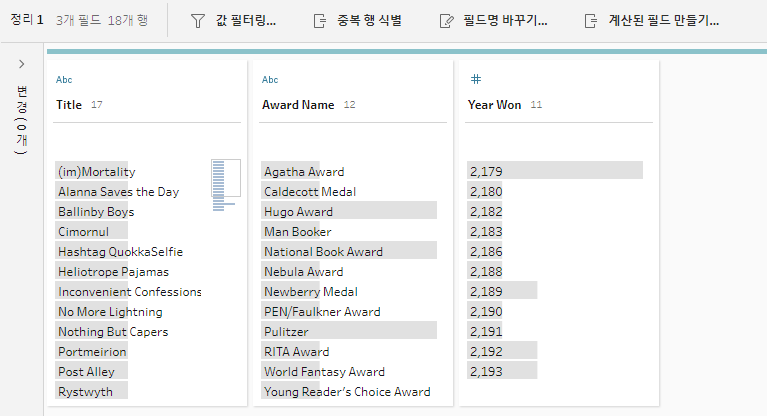Select the Rystwyth value
The width and height of the screenshot is (767, 416).
pyautogui.click(x=85, y=392)
